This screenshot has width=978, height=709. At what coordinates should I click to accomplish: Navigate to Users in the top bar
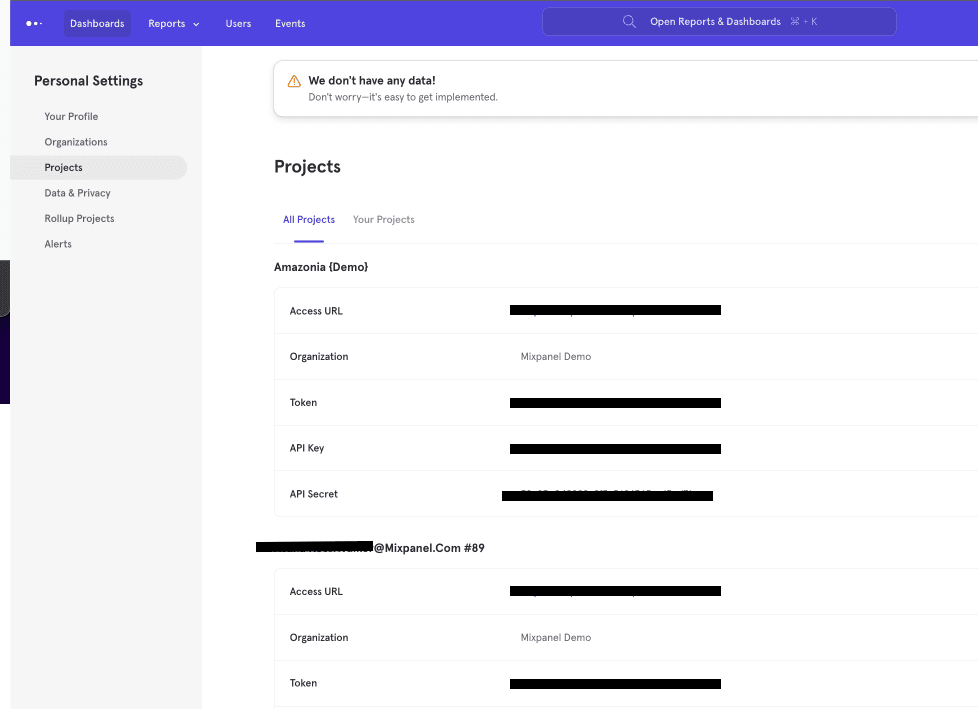click(x=238, y=23)
